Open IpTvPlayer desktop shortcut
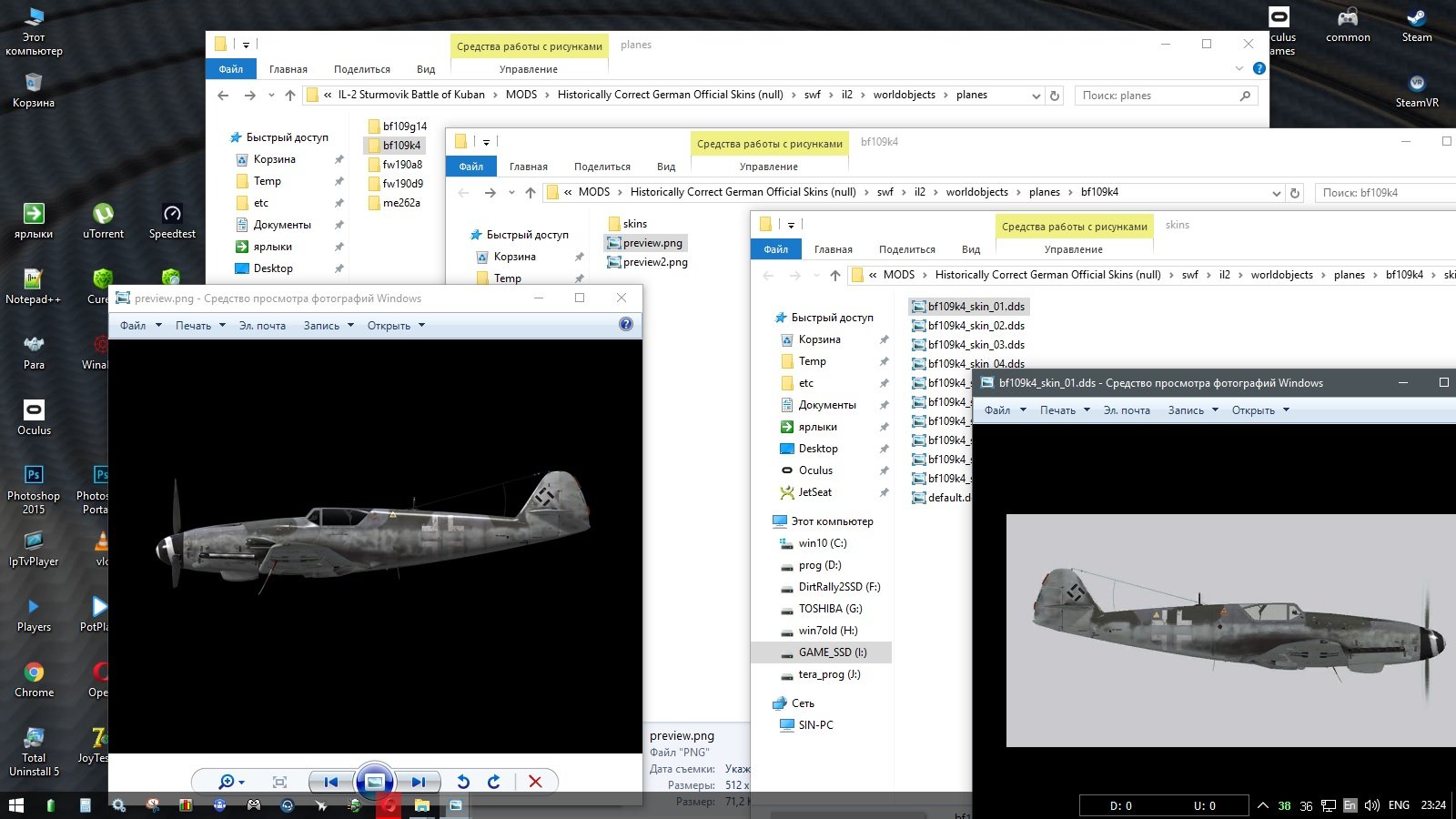The width and height of the screenshot is (1456, 819). coord(34,549)
